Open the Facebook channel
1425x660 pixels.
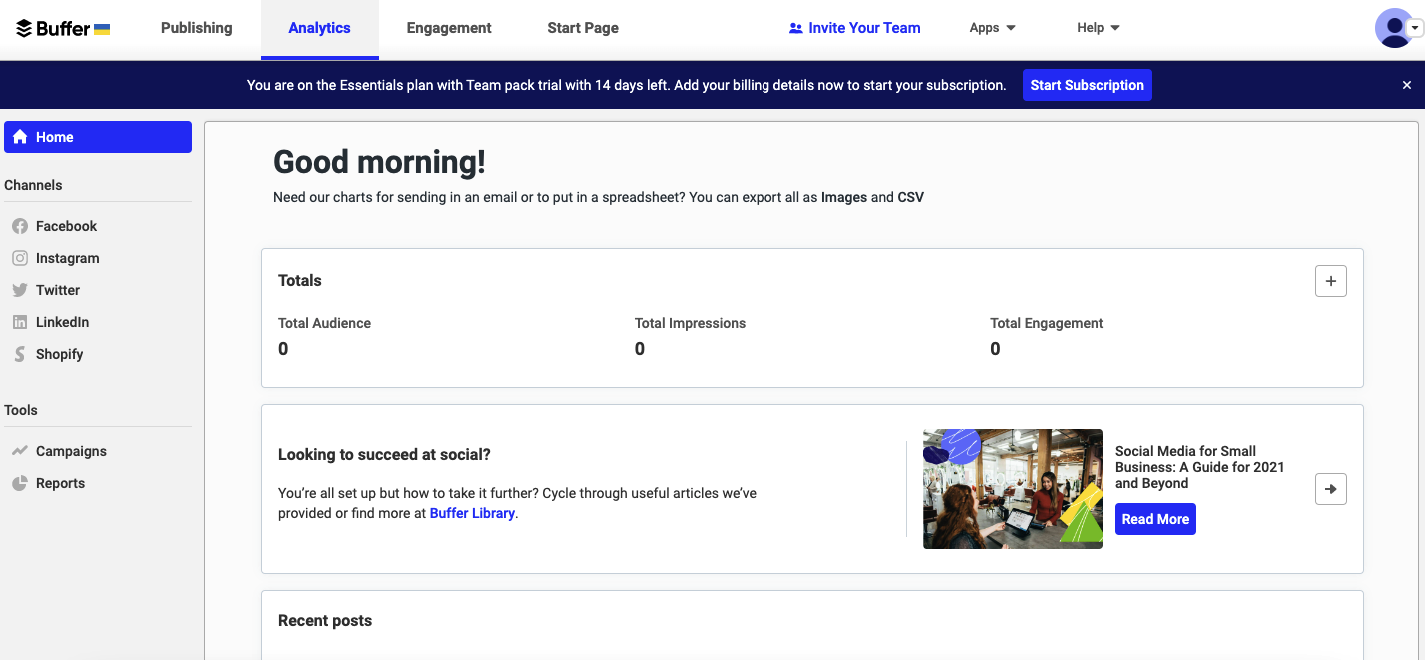[98, 226]
